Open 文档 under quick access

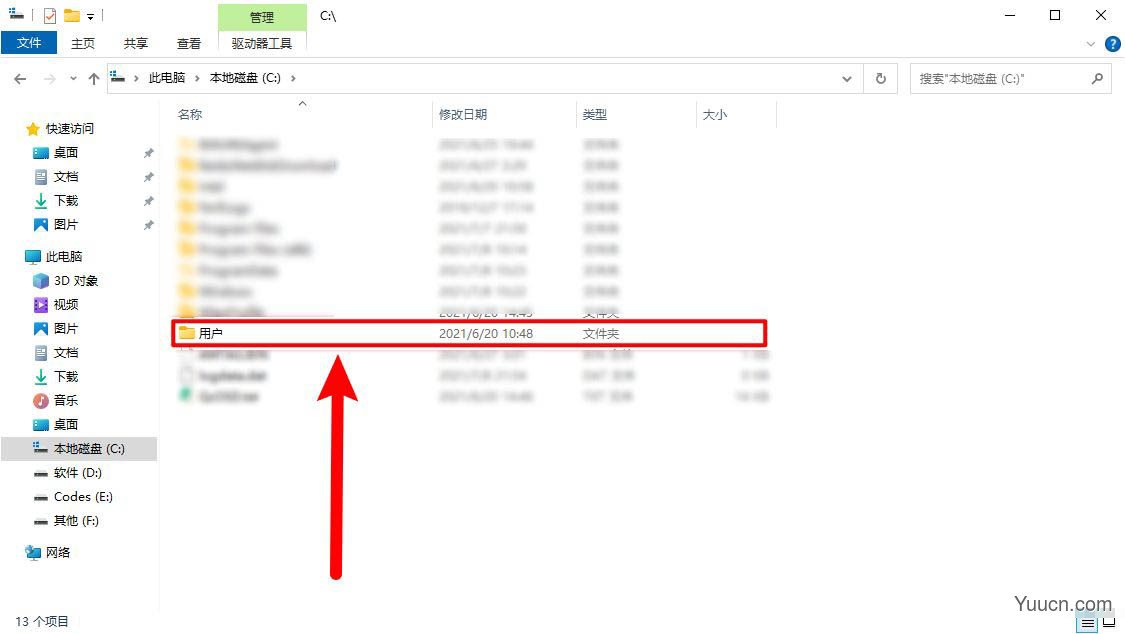coord(66,176)
